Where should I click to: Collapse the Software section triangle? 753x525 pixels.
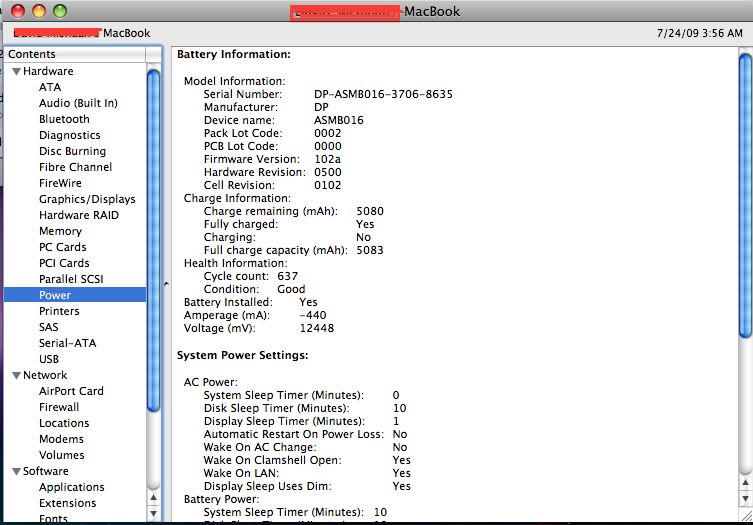point(17,472)
